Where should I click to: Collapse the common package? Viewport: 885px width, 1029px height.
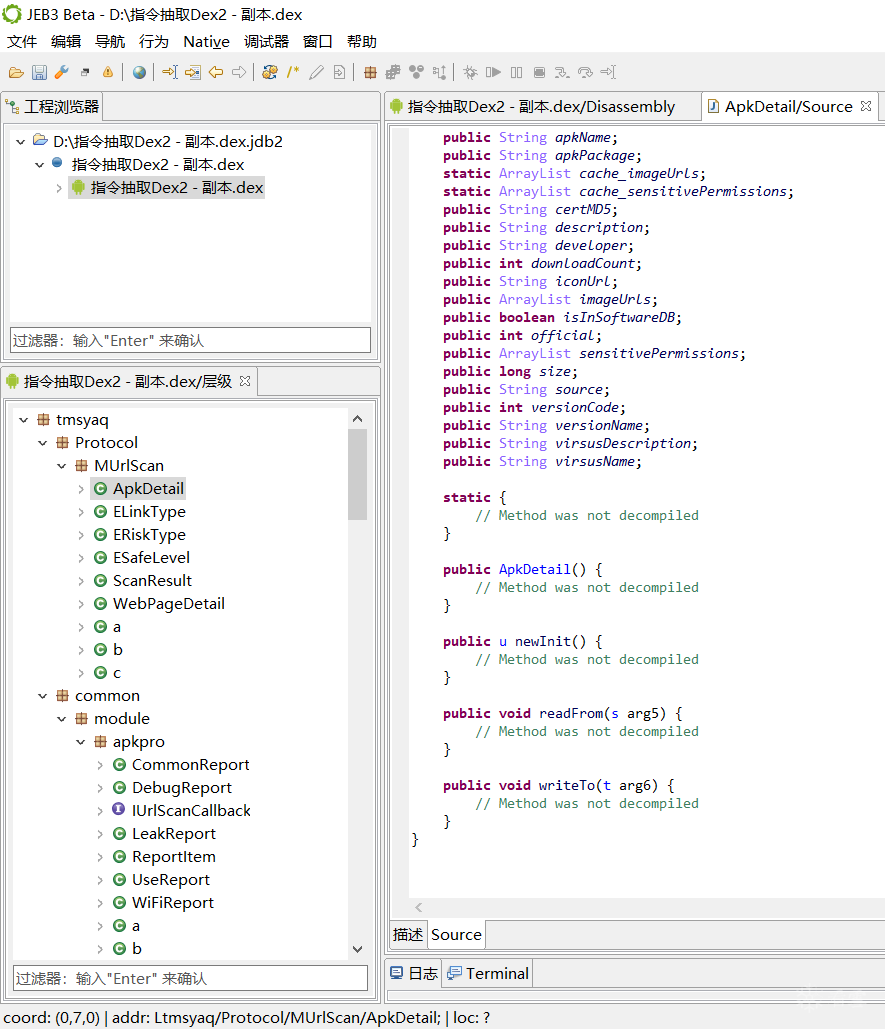(43, 696)
